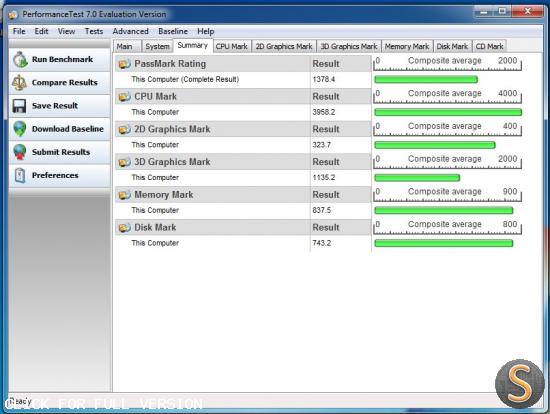Open the Tests menu

[x=94, y=31]
